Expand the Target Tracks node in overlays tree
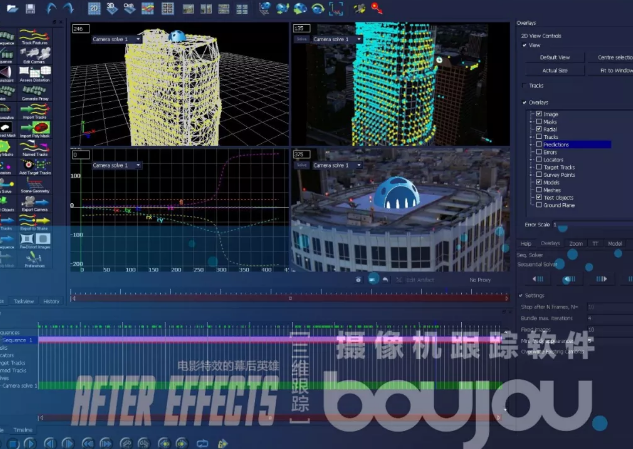633x449 pixels. [x=532, y=167]
